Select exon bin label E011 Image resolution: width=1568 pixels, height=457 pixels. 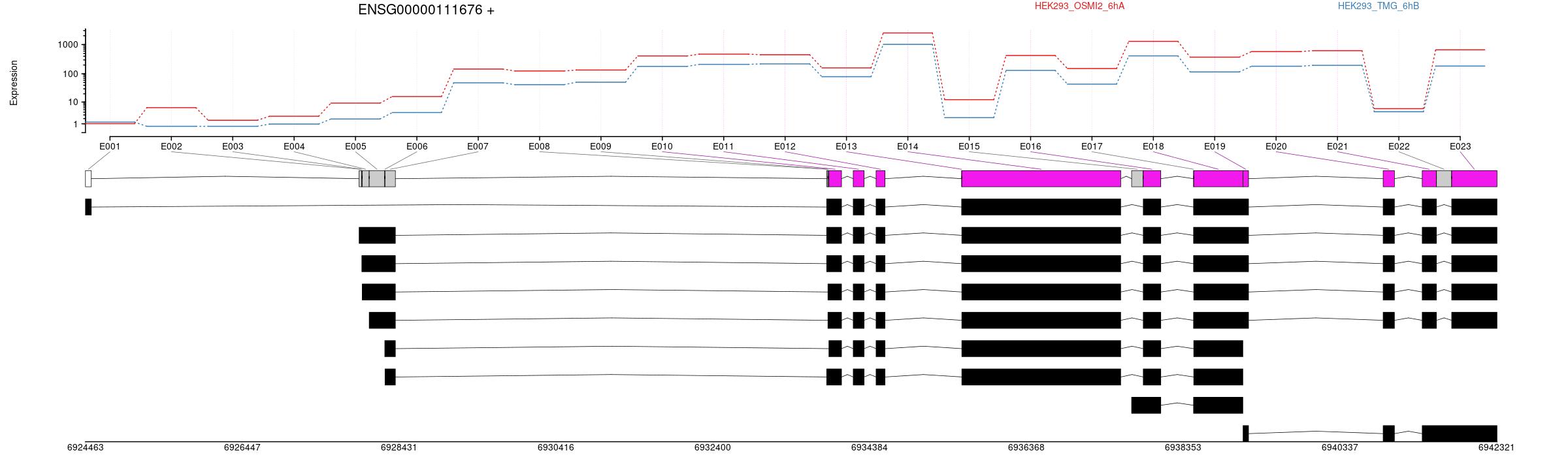pyautogui.click(x=723, y=146)
